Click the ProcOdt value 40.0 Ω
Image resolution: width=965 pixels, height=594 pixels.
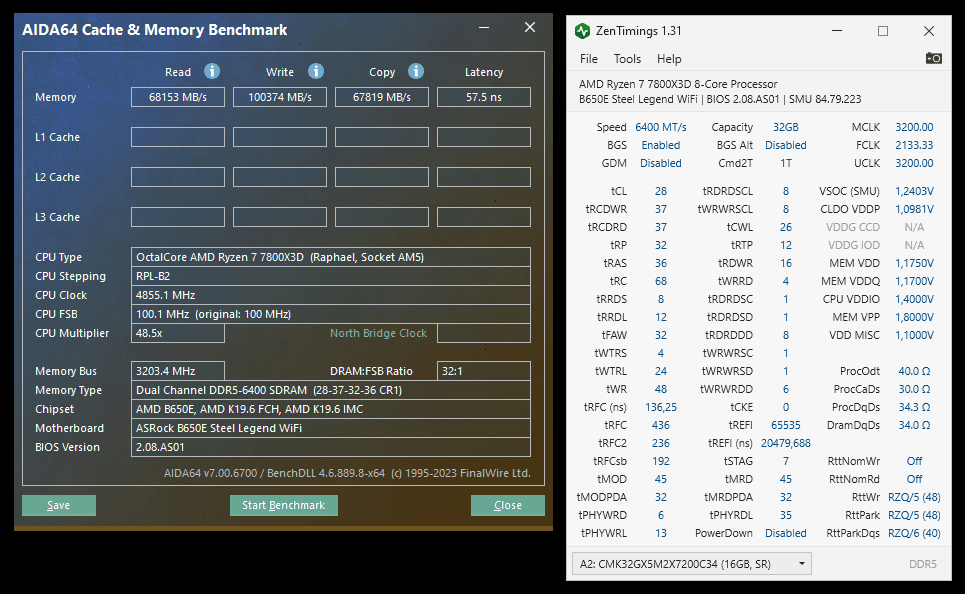click(x=914, y=371)
